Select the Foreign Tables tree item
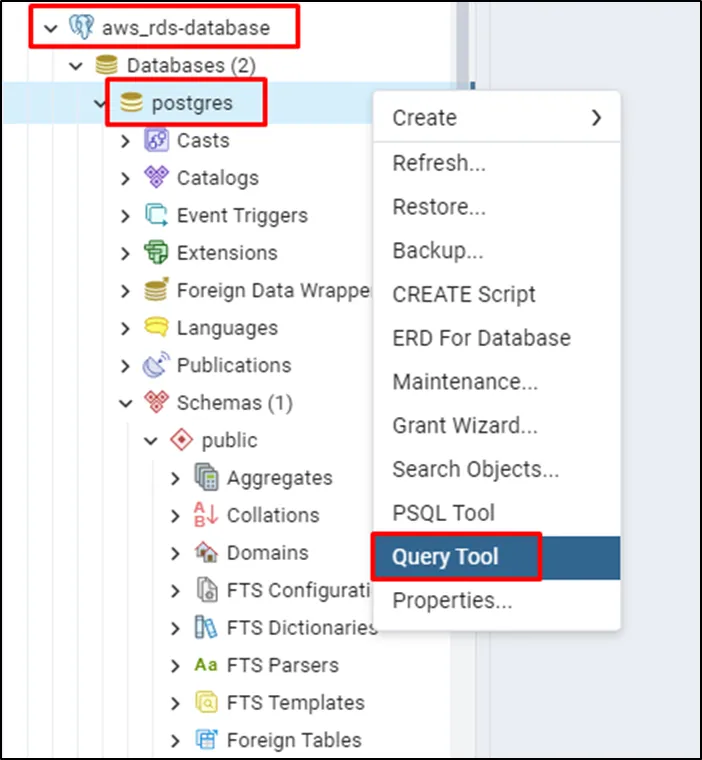 (x=294, y=740)
